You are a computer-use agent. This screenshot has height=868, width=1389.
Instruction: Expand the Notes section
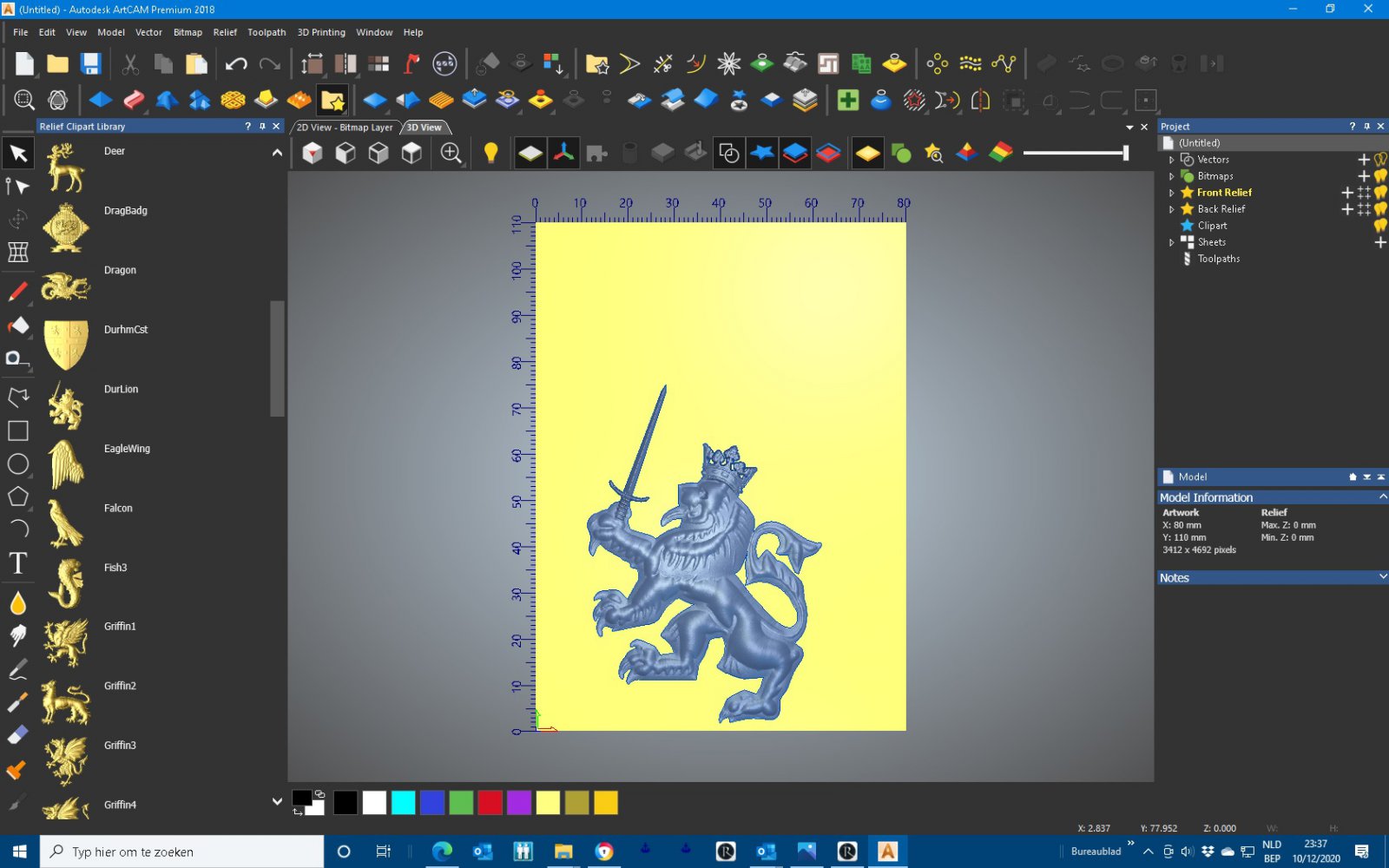click(x=1382, y=577)
